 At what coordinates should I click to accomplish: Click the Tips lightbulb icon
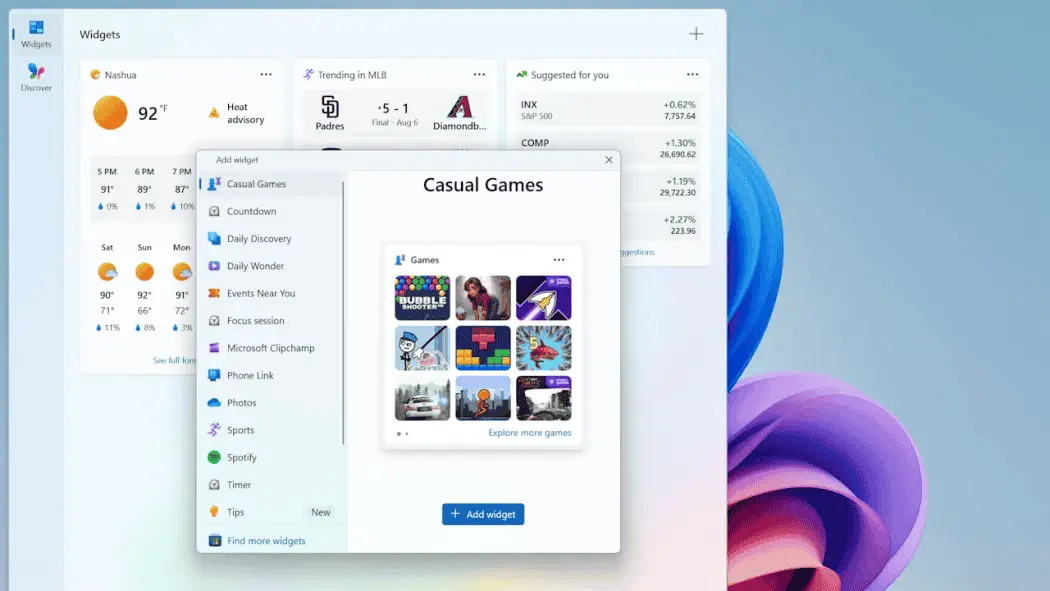tap(214, 511)
